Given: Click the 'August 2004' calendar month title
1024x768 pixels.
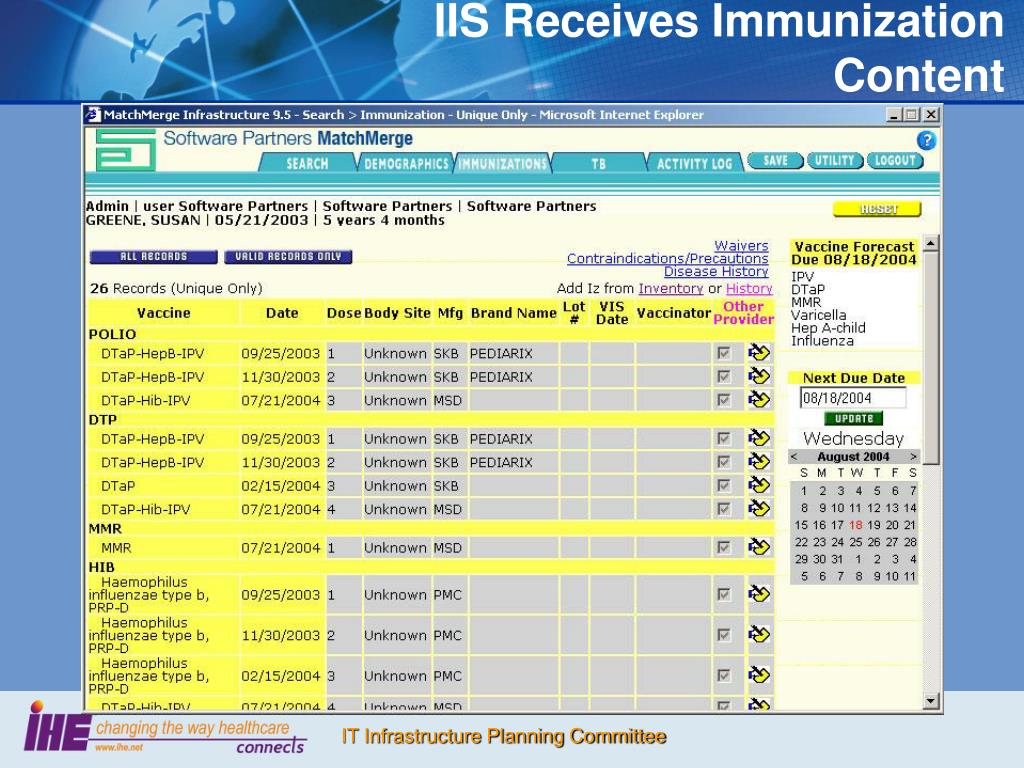Looking at the screenshot, I should pyautogui.click(x=853, y=456).
